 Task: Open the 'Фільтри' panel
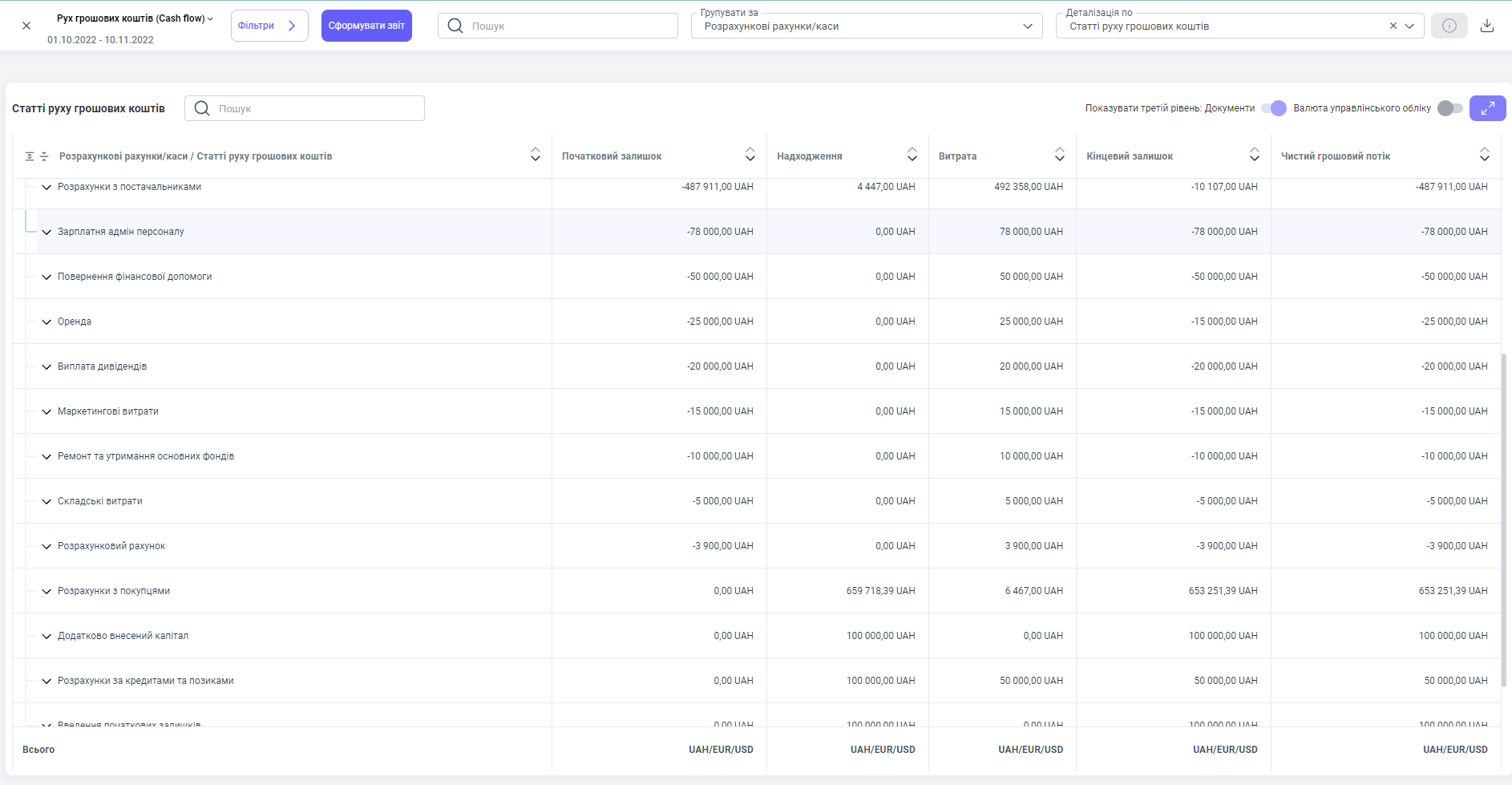pyautogui.click(x=269, y=26)
